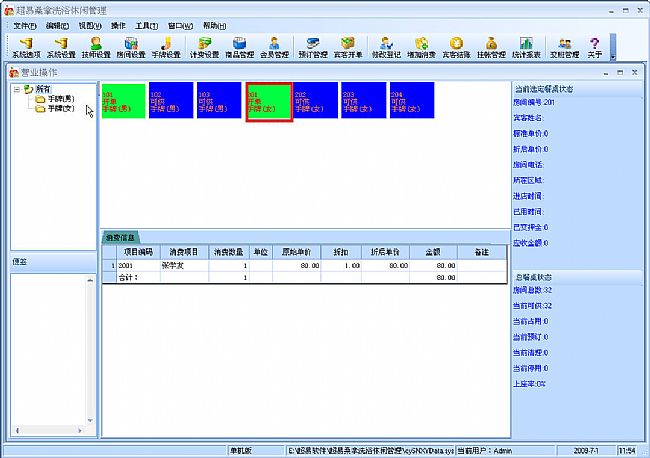Click 房间总数:32 status text
Image resolution: width=650 pixels, height=458 pixels.
[x=532, y=290]
